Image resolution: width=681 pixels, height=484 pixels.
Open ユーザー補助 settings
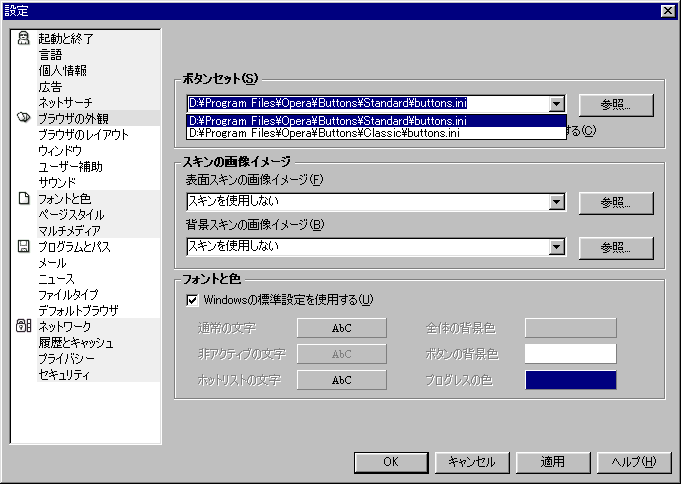click(x=70, y=166)
